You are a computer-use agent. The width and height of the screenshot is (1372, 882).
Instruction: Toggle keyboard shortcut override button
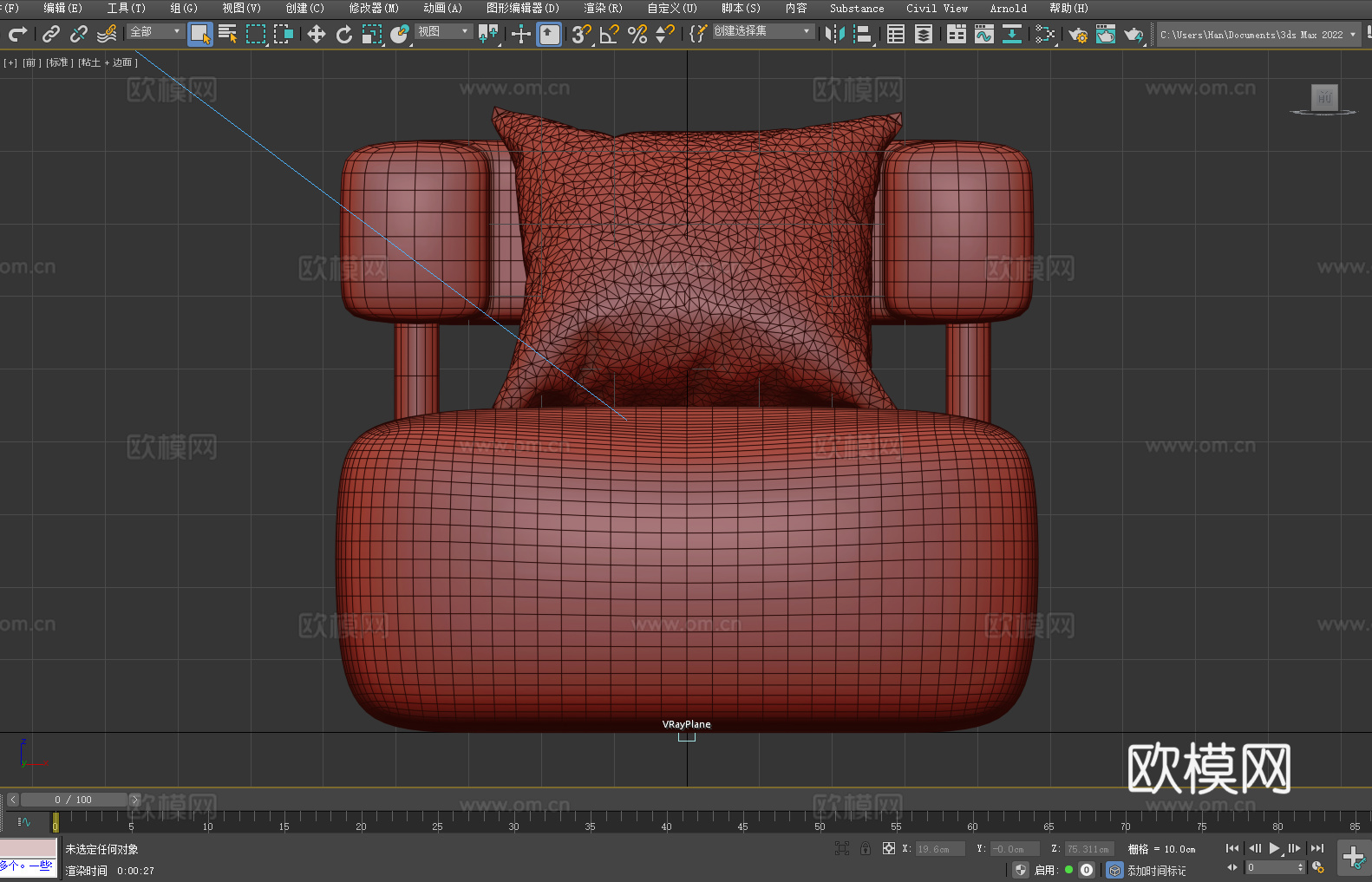coord(549,34)
